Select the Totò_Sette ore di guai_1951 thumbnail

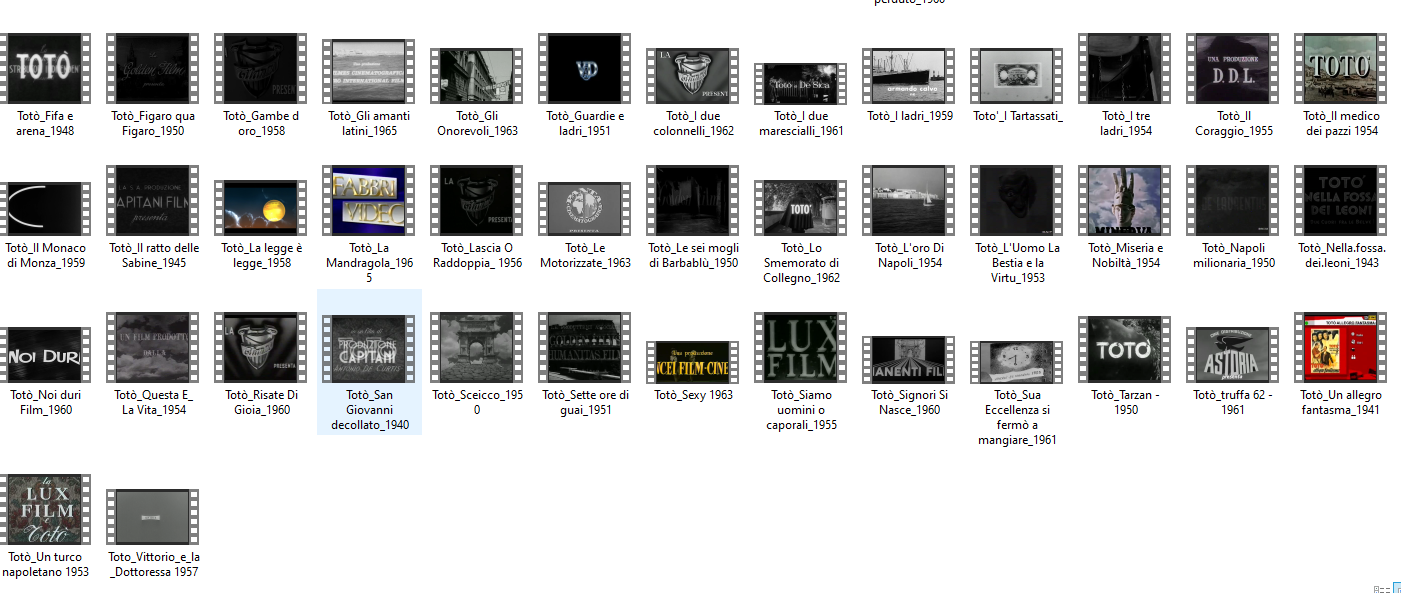click(585, 347)
